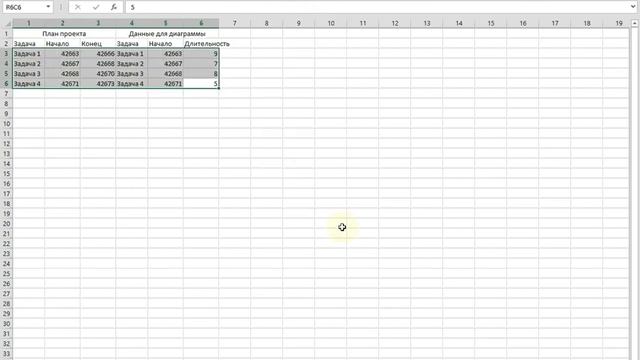Click the Enter checkmark icon in formula bar
The width and height of the screenshot is (640, 360).
coord(96,7)
